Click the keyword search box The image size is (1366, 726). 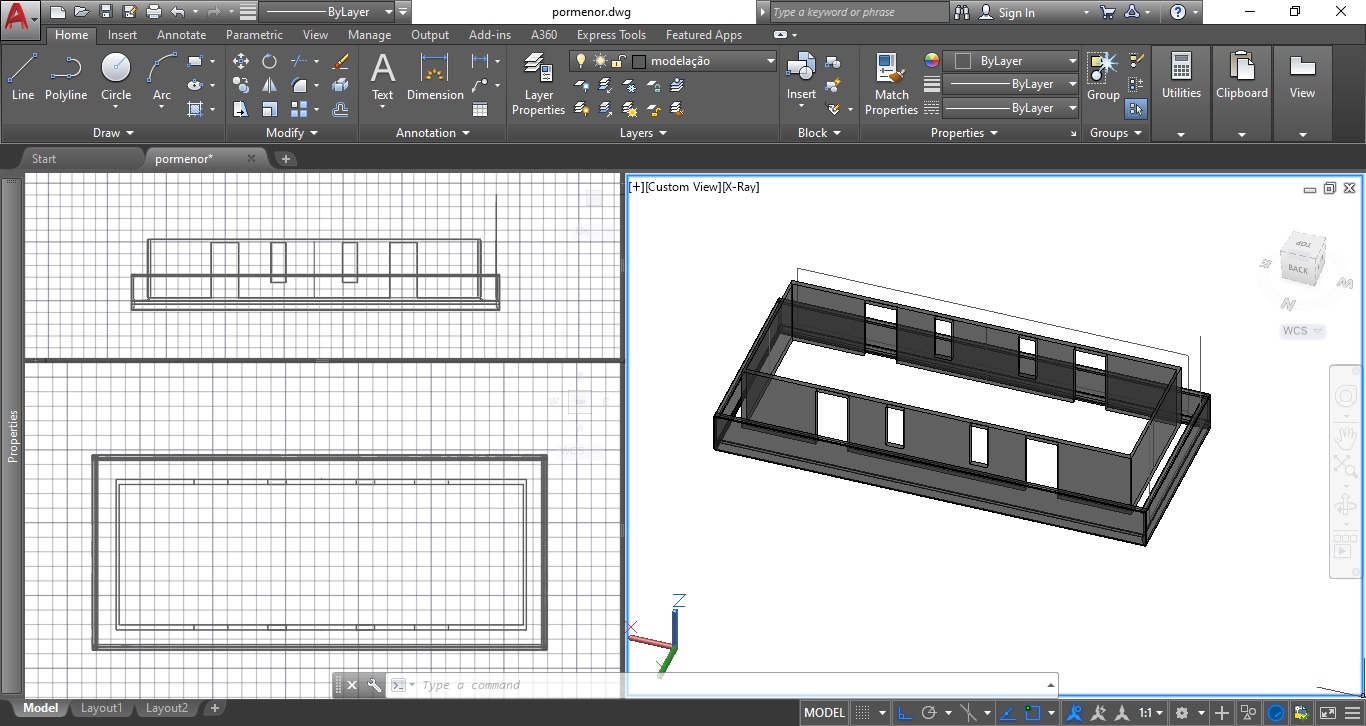(860, 13)
